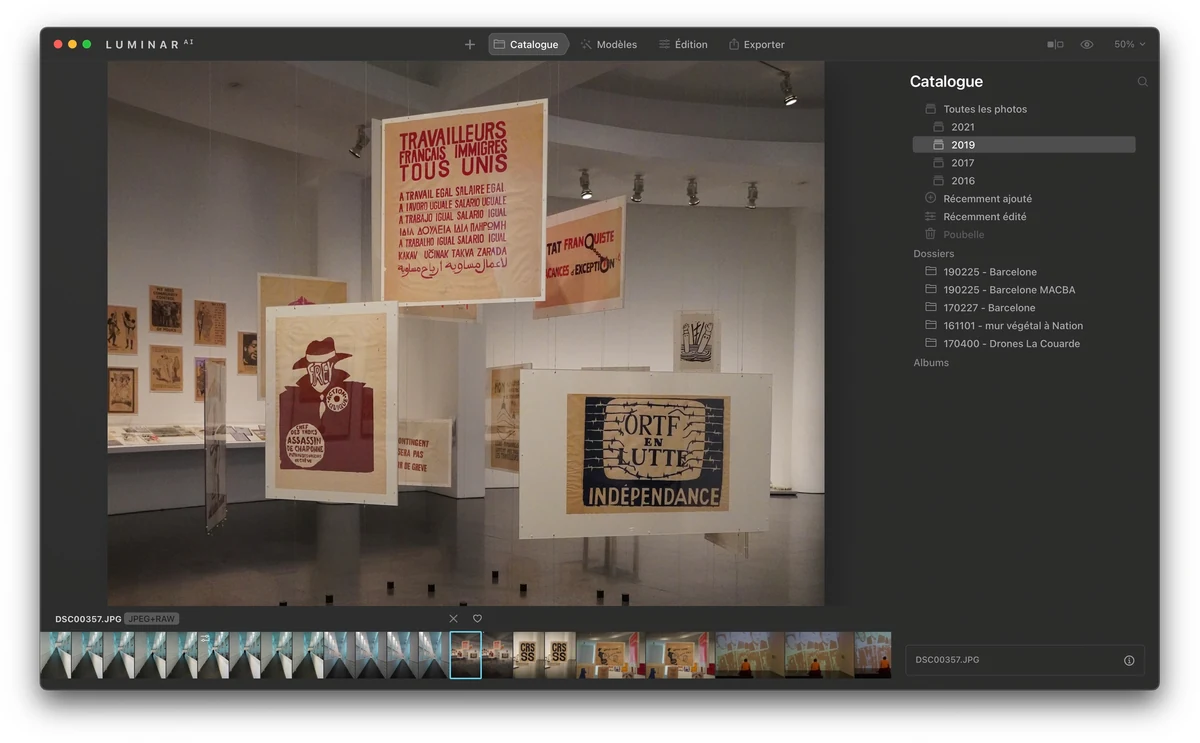Select the highlighted filmstrip thumbnail
1200x743 pixels.
(x=465, y=655)
